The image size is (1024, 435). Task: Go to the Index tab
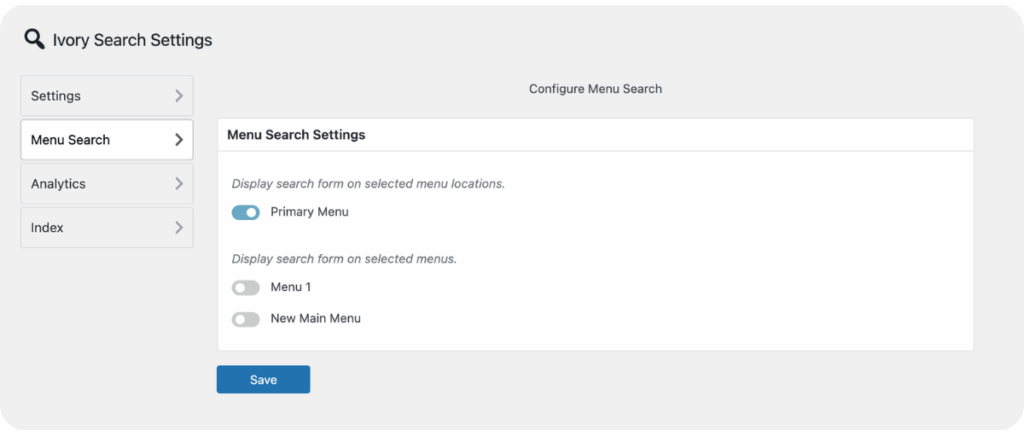[107, 227]
